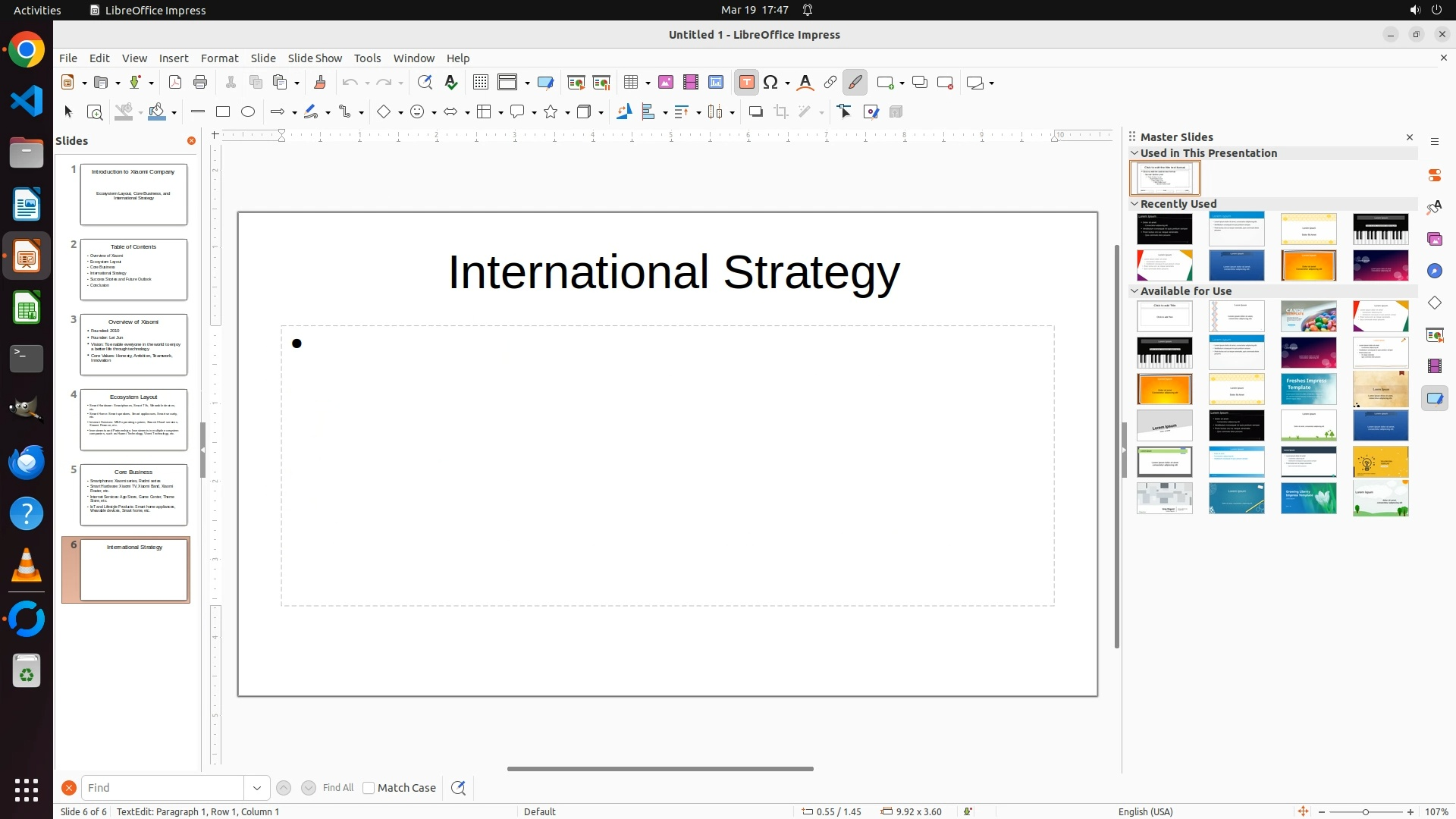Screen dimensions: 1456x819
Task: Click the Toggle Shadow icon
Action: (755, 112)
